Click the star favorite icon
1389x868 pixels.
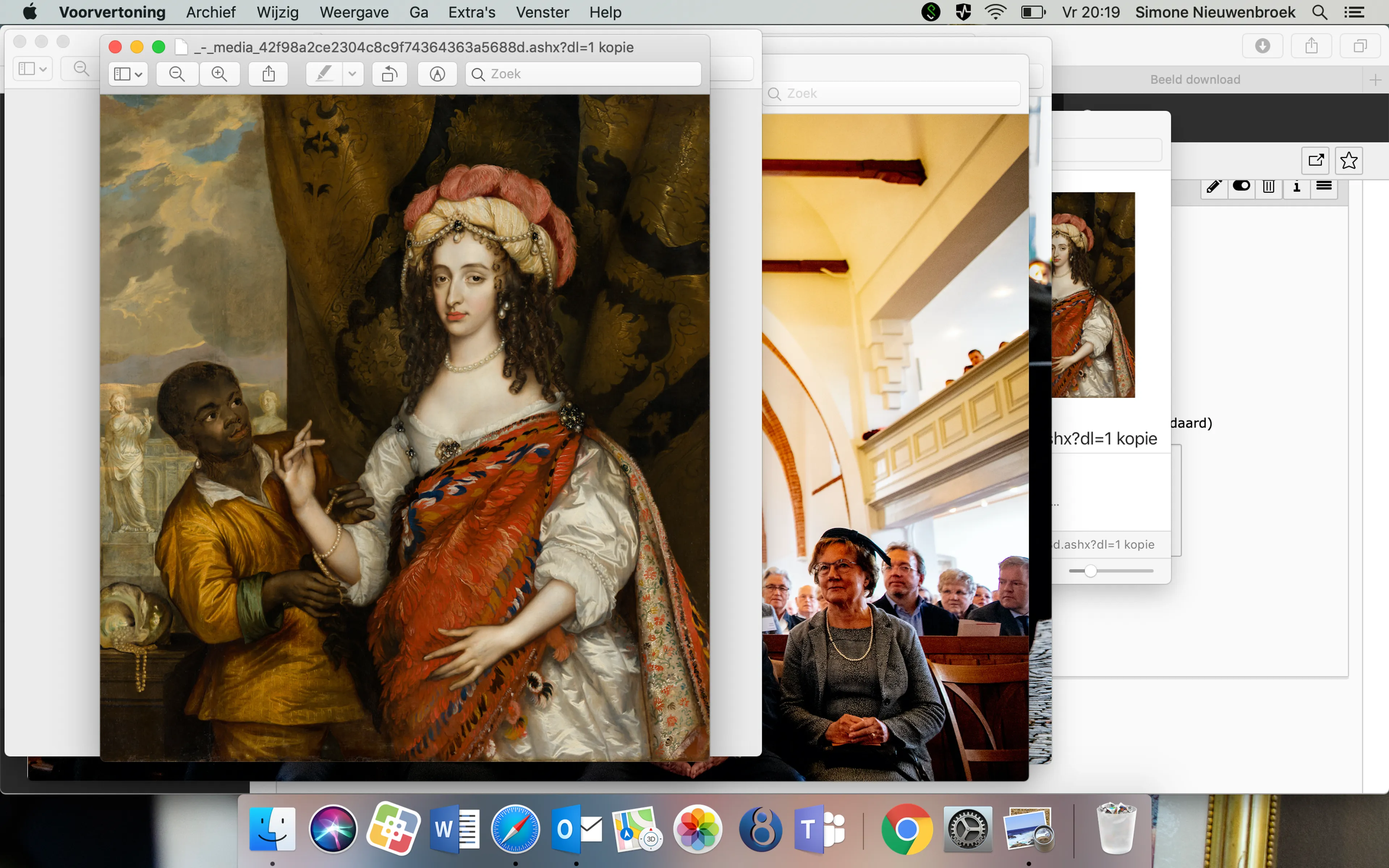pos(1348,160)
